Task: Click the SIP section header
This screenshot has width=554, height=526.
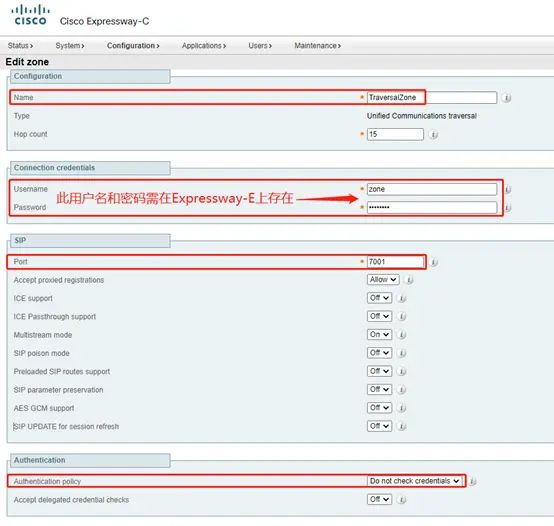Action: [90, 241]
